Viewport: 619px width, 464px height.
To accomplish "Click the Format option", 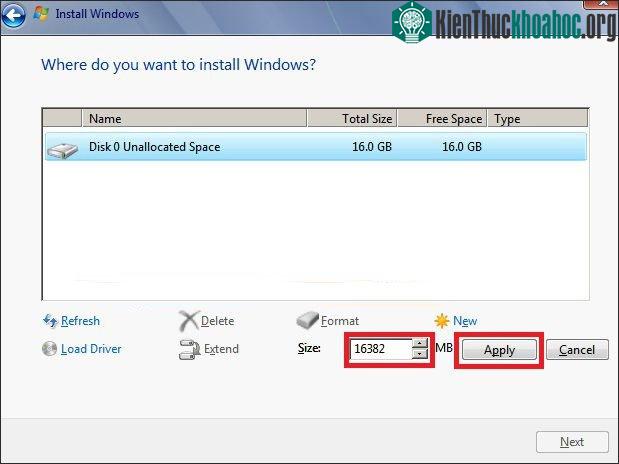I will point(340,321).
